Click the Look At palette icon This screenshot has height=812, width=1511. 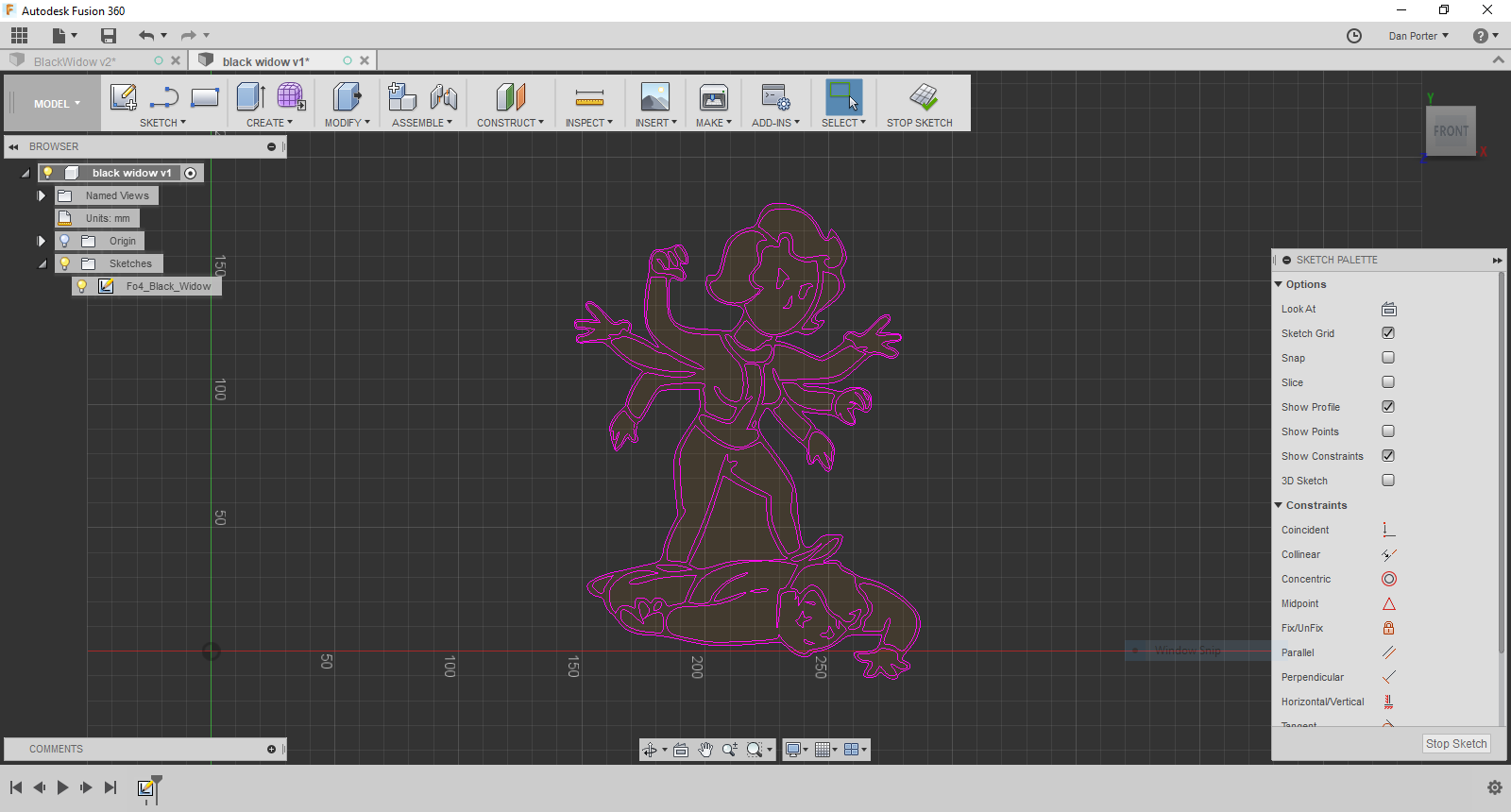[1388, 309]
